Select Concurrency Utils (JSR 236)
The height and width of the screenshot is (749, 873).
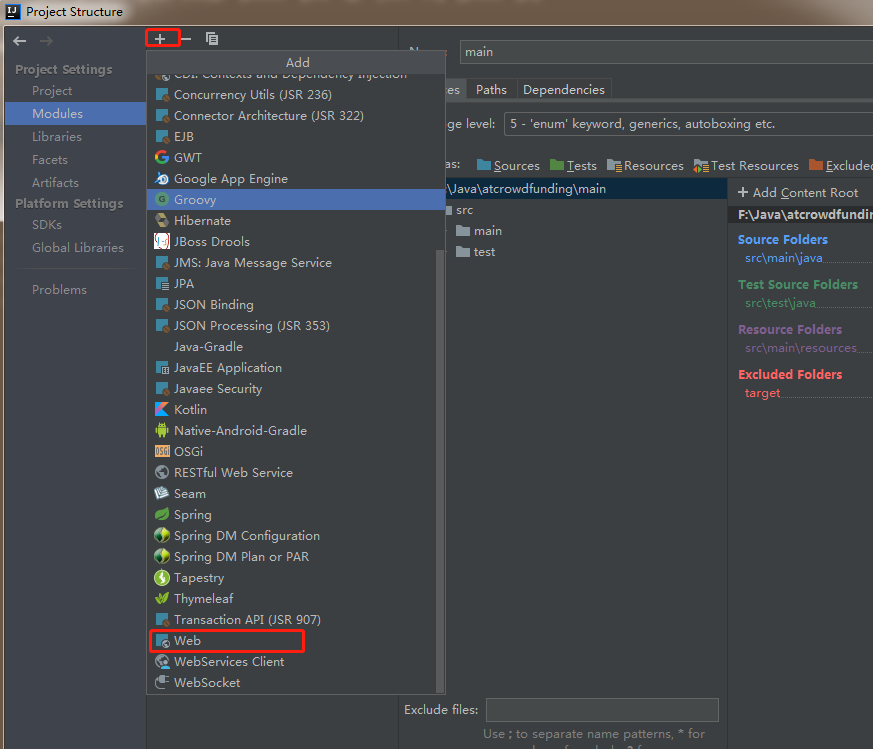(x=296, y=95)
